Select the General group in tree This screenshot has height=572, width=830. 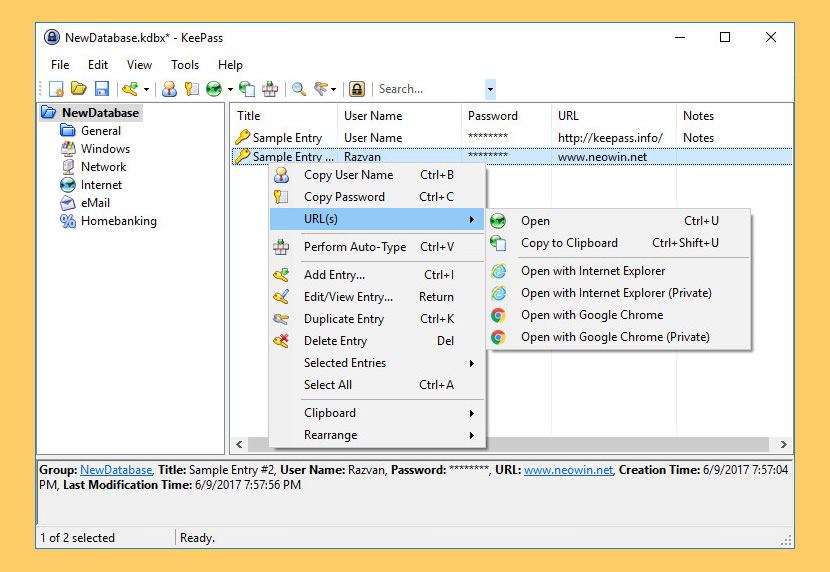[x=101, y=131]
